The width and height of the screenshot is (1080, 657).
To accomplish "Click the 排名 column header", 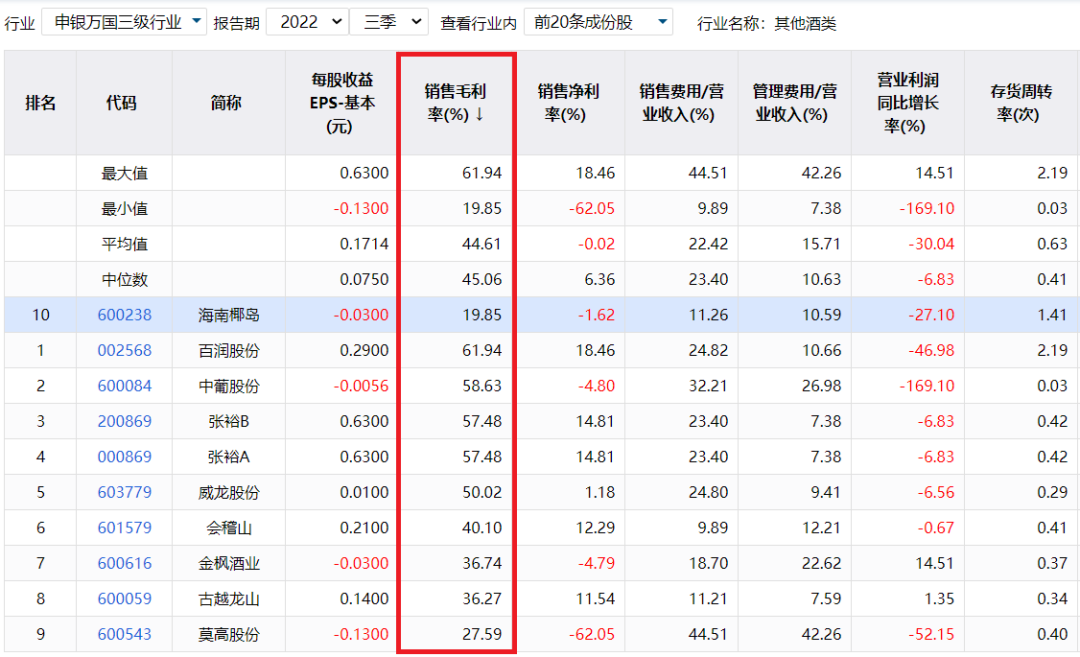I will tap(41, 103).
